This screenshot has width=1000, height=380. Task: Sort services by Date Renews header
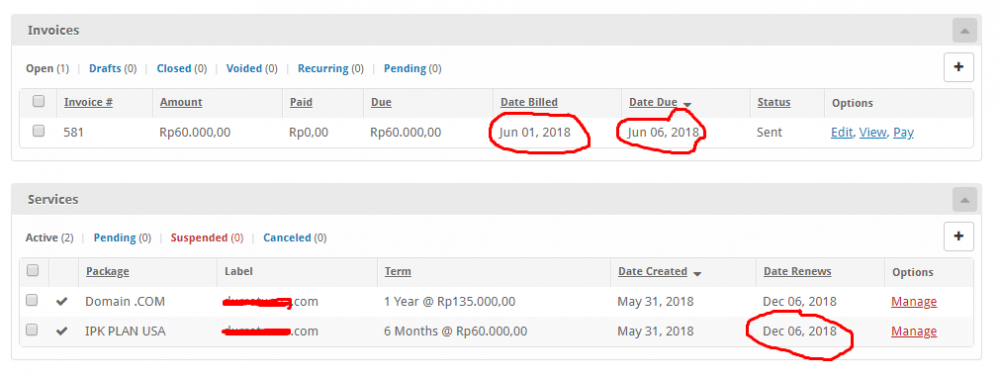(797, 272)
